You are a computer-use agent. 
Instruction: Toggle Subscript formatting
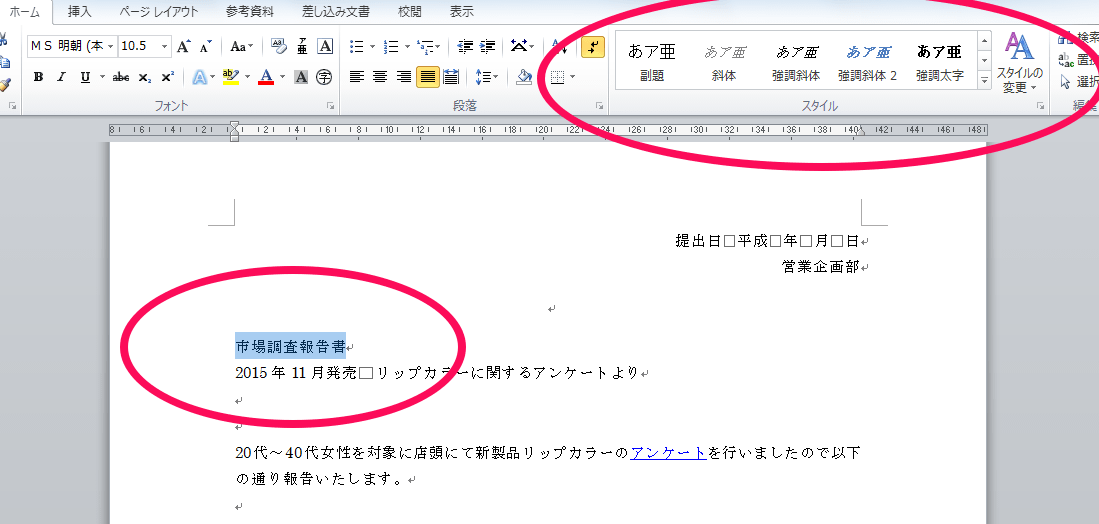[x=144, y=77]
